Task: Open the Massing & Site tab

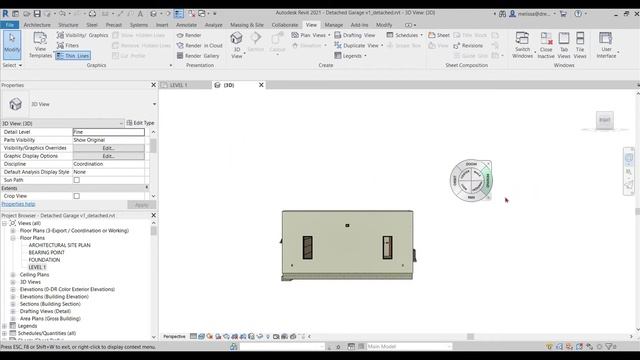Action: click(247, 25)
